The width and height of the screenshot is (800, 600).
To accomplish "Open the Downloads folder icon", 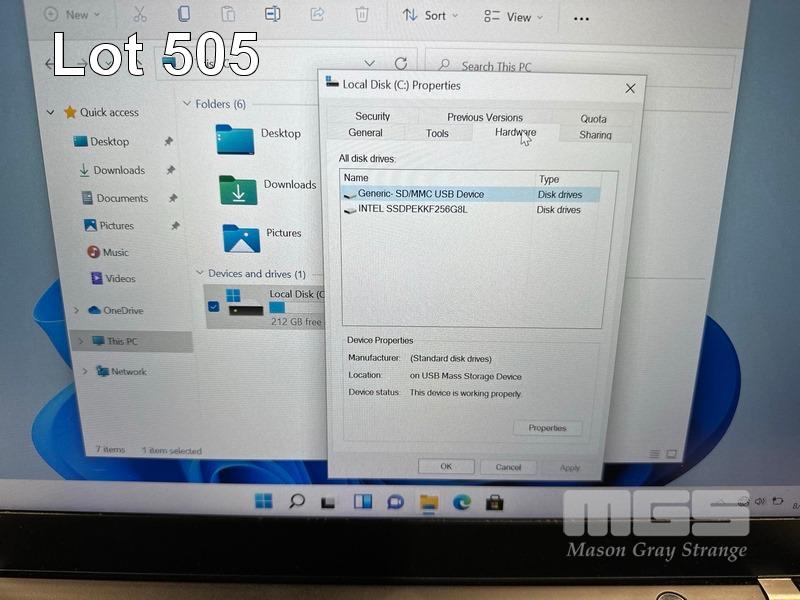I will pos(238,189).
